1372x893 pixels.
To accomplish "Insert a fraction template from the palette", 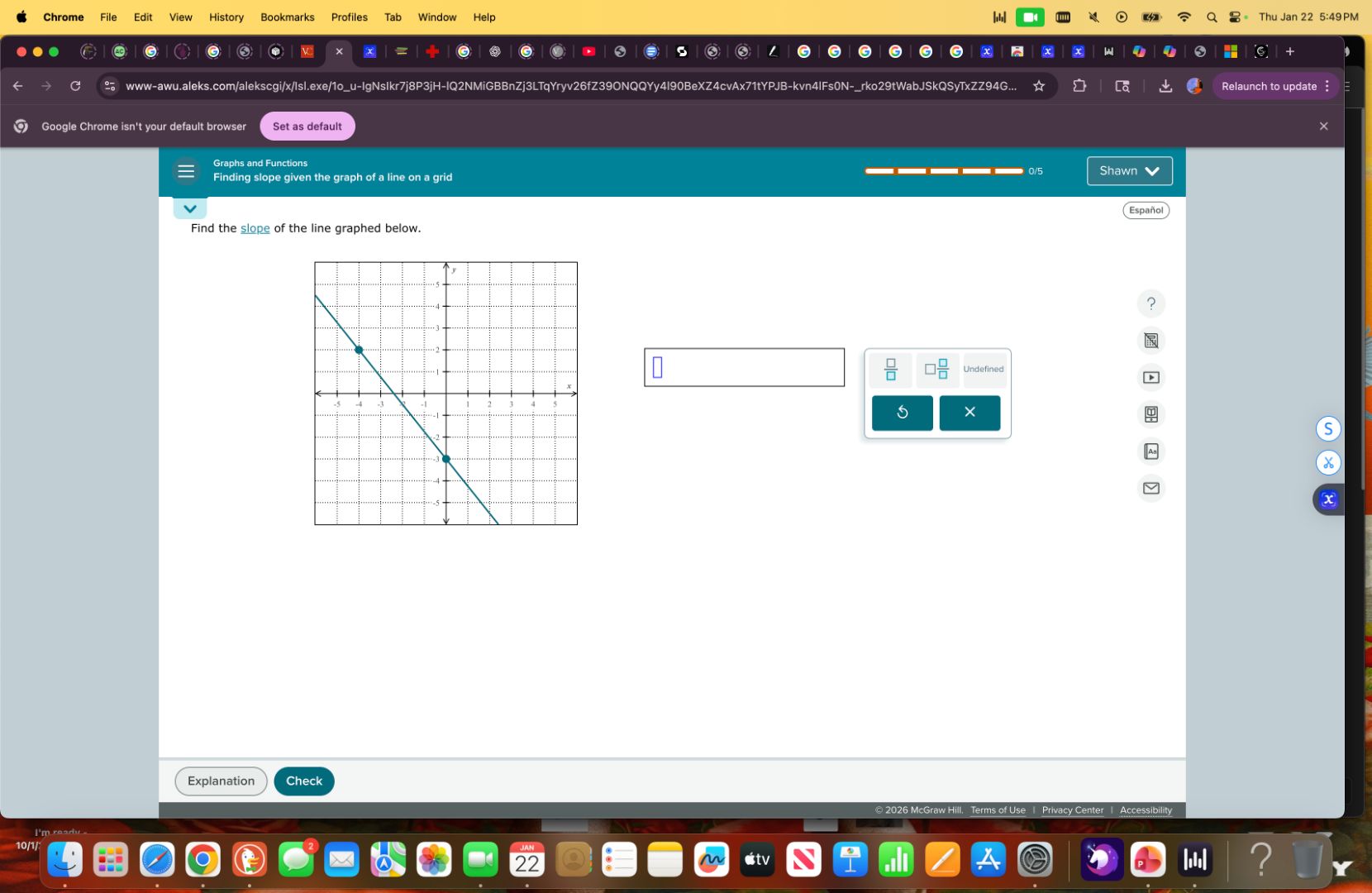I will click(x=889, y=370).
